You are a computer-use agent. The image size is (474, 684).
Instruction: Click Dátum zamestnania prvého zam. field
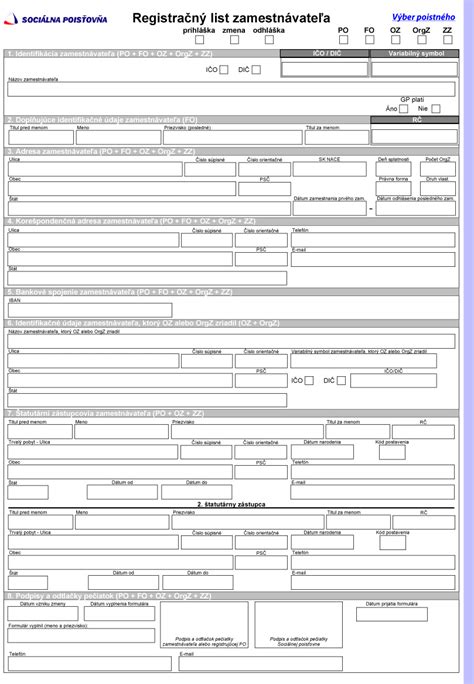click(330, 208)
